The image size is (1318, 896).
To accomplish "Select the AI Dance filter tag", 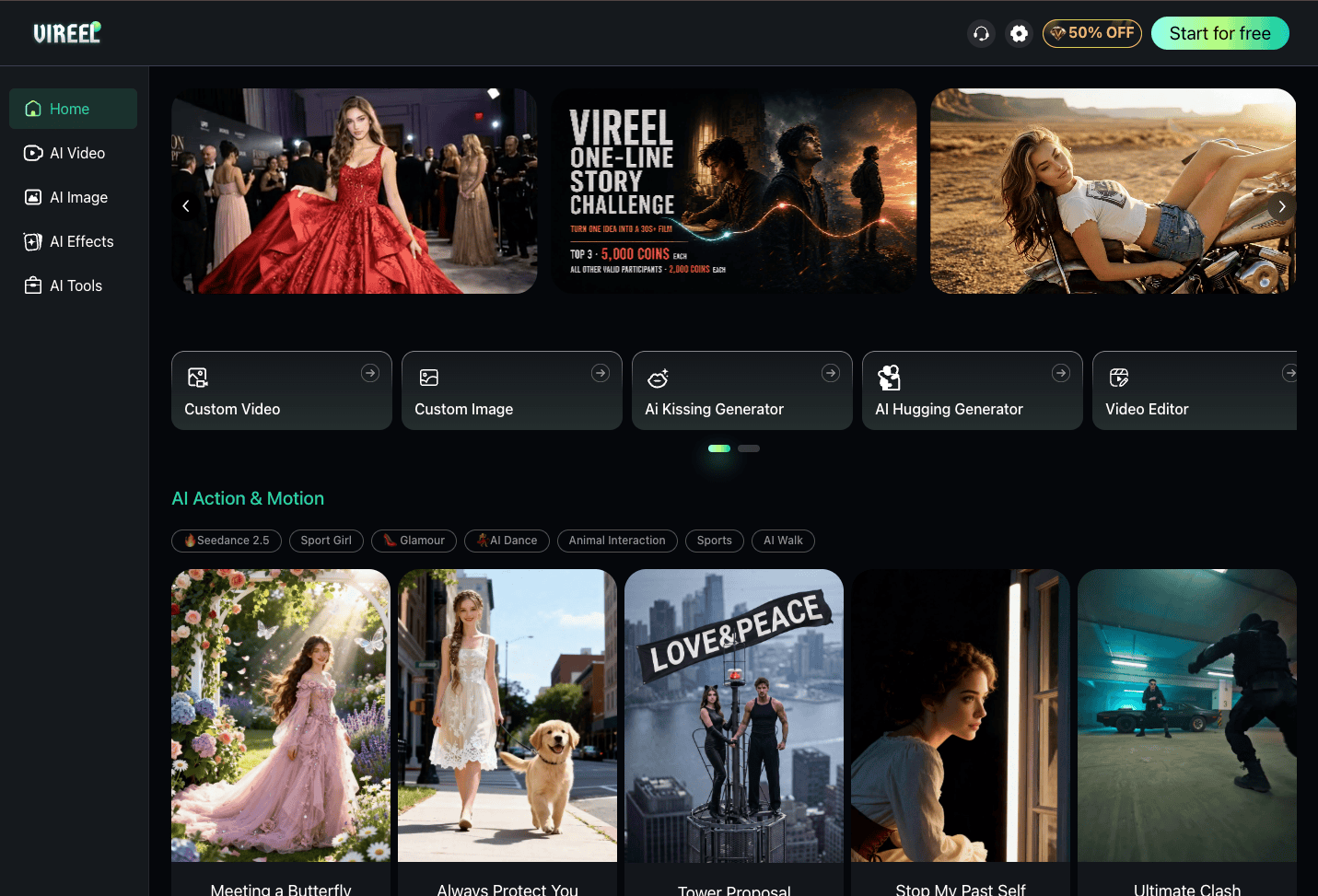I will [507, 541].
